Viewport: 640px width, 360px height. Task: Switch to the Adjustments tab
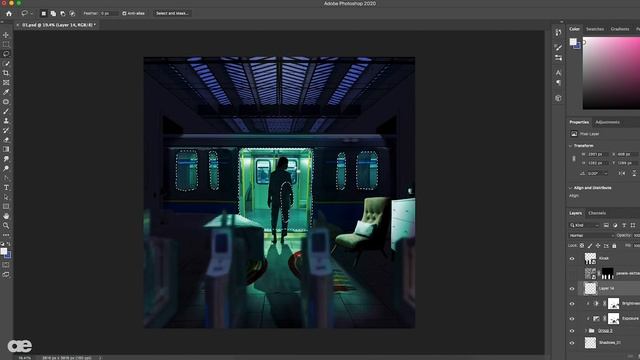pyautogui.click(x=607, y=122)
